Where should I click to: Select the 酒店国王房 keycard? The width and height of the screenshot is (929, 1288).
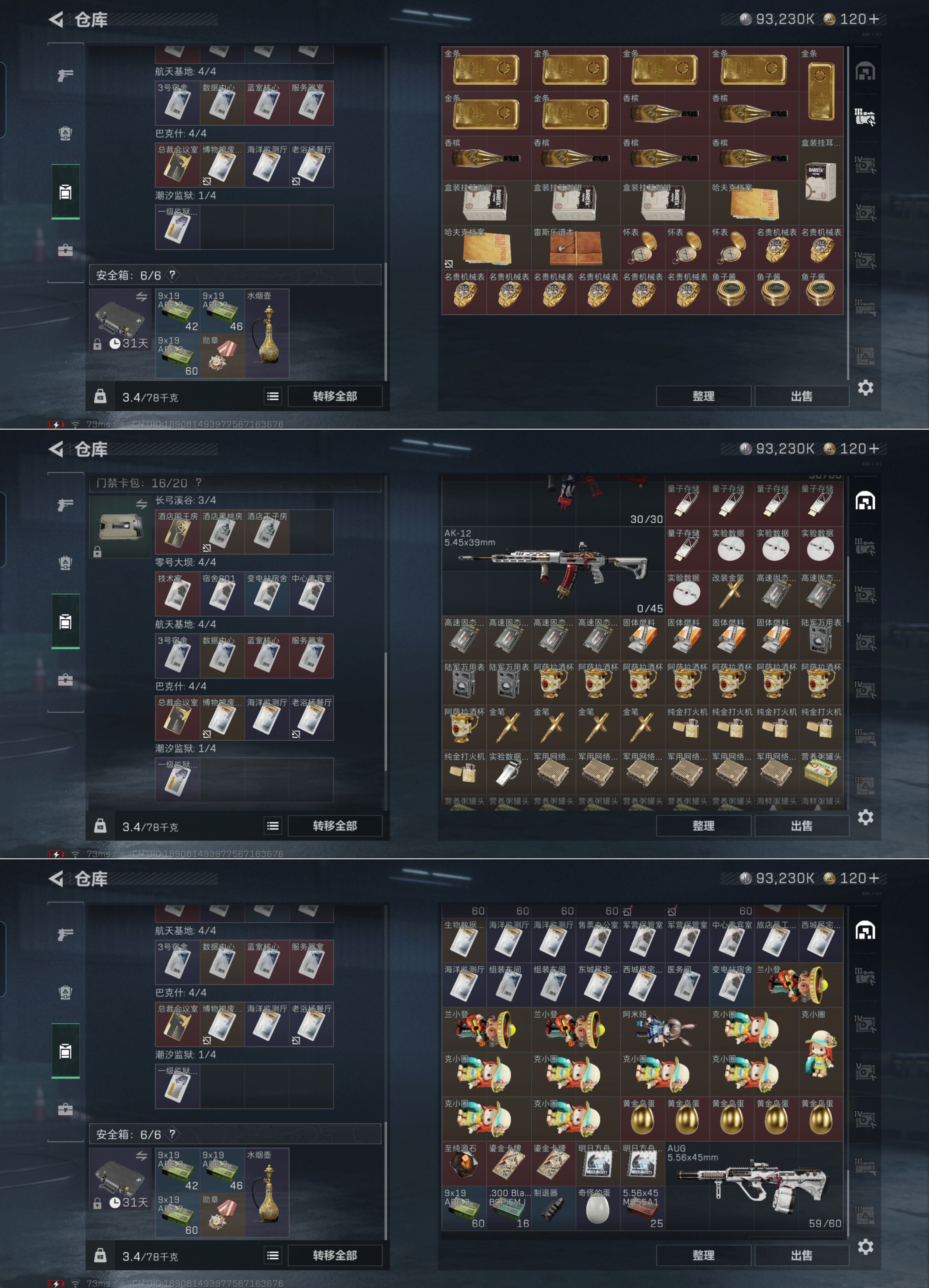pyautogui.click(x=178, y=532)
